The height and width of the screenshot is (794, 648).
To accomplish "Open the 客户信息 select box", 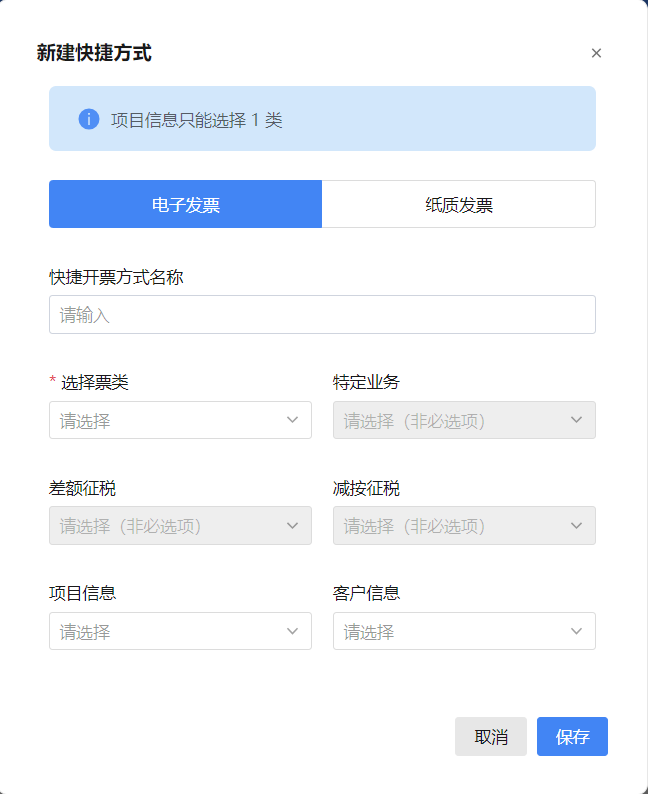I will (x=464, y=631).
